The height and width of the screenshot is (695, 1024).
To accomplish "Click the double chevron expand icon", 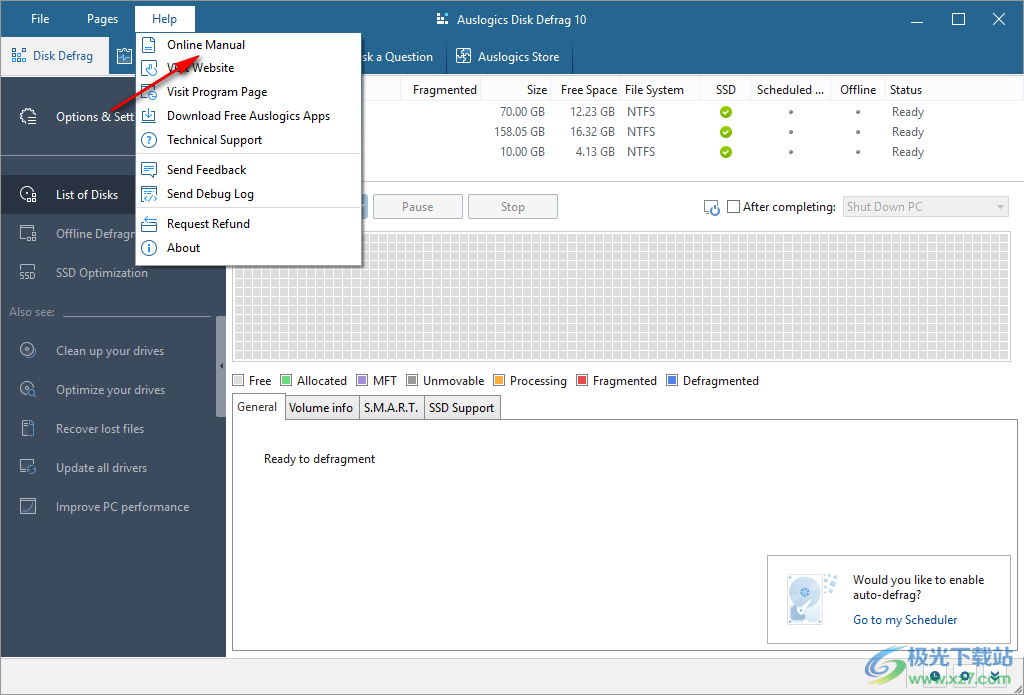I will tap(995, 677).
